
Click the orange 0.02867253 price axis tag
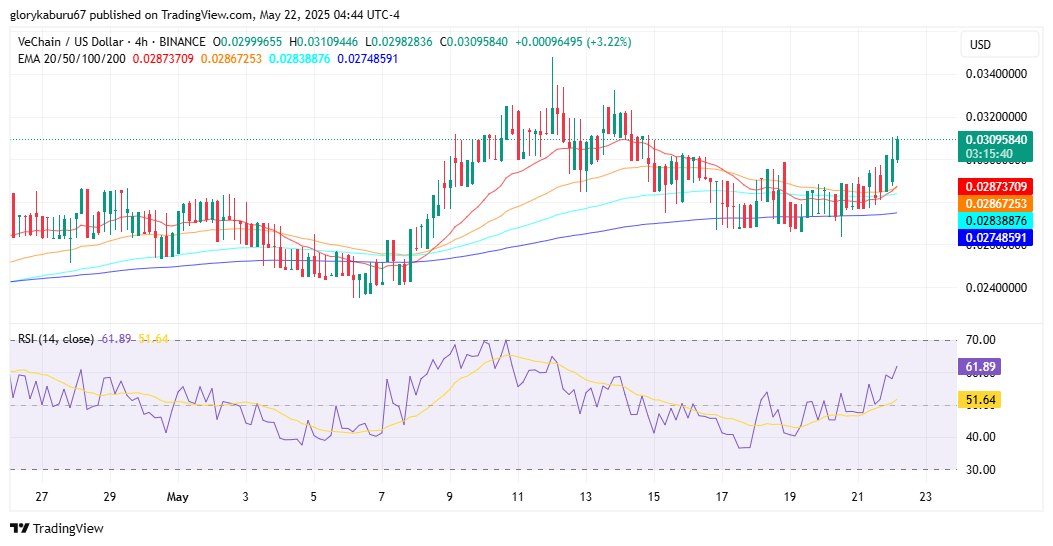[x=995, y=203]
